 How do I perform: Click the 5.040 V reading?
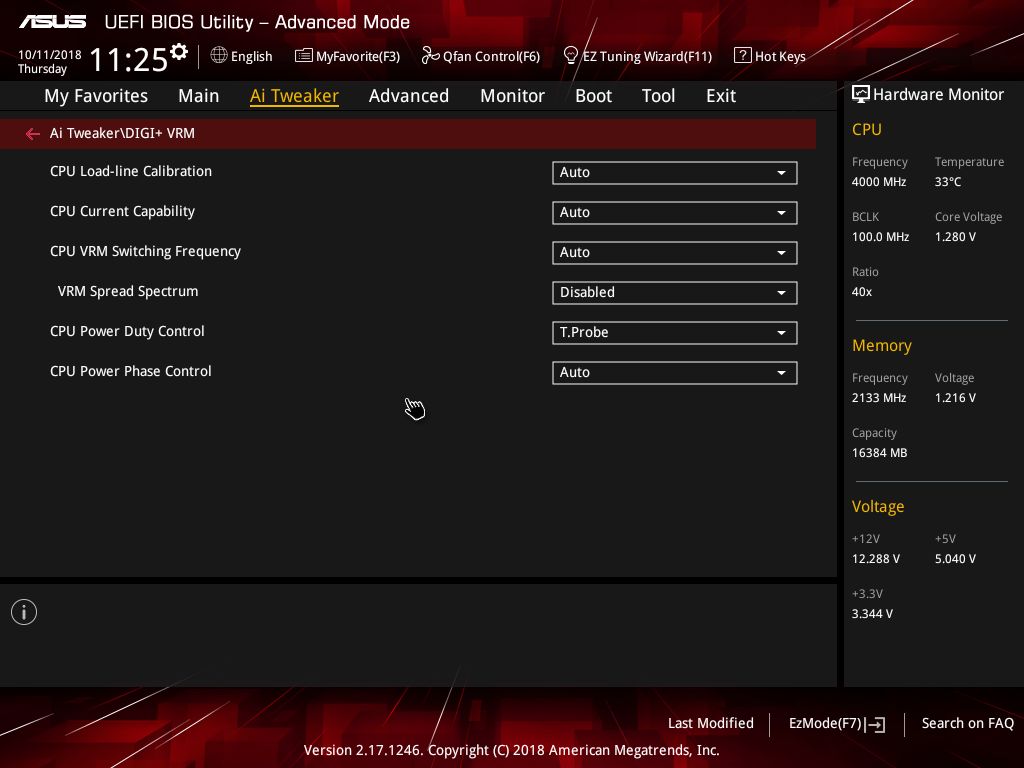point(955,559)
